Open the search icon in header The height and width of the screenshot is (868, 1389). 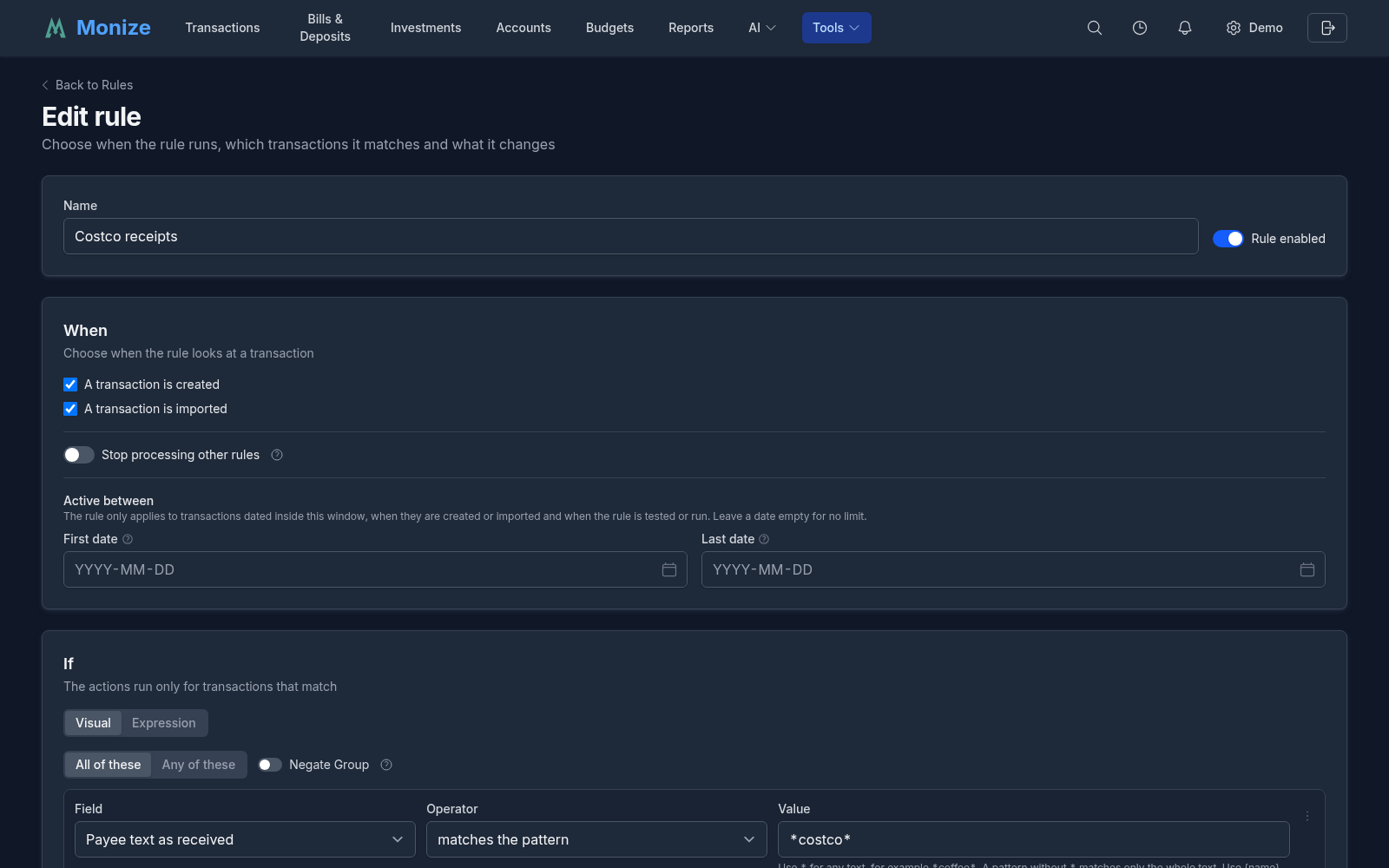click(x=1095, y=28)
